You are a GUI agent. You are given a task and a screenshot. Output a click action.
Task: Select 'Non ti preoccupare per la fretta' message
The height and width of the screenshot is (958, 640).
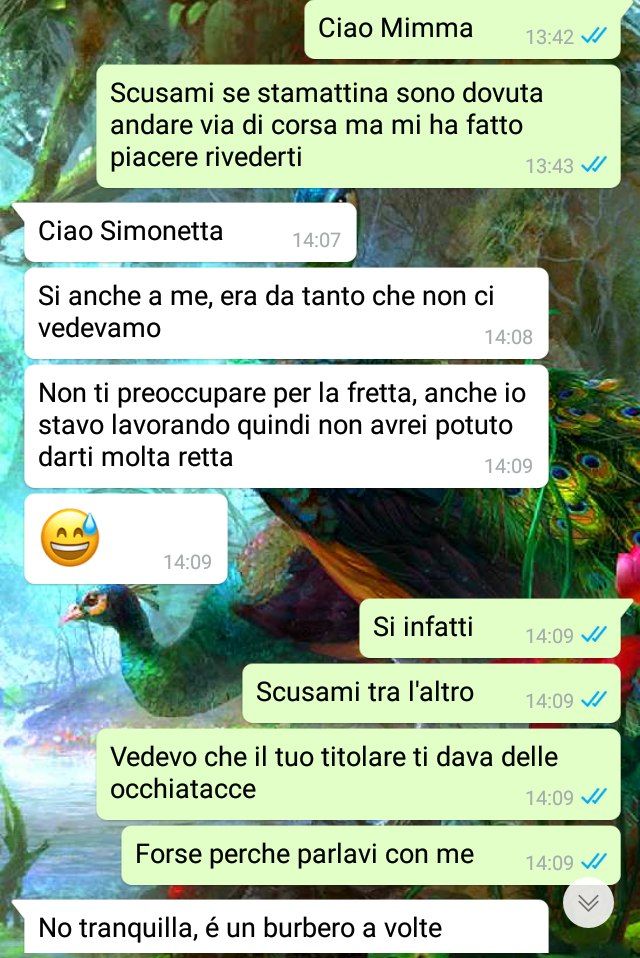[286, 426]
